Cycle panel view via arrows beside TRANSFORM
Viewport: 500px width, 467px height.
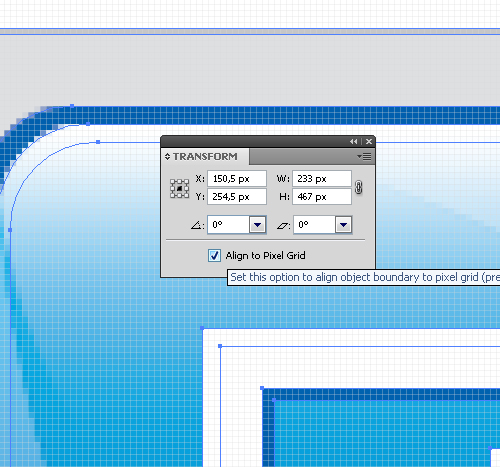click(x=167, y=156)
